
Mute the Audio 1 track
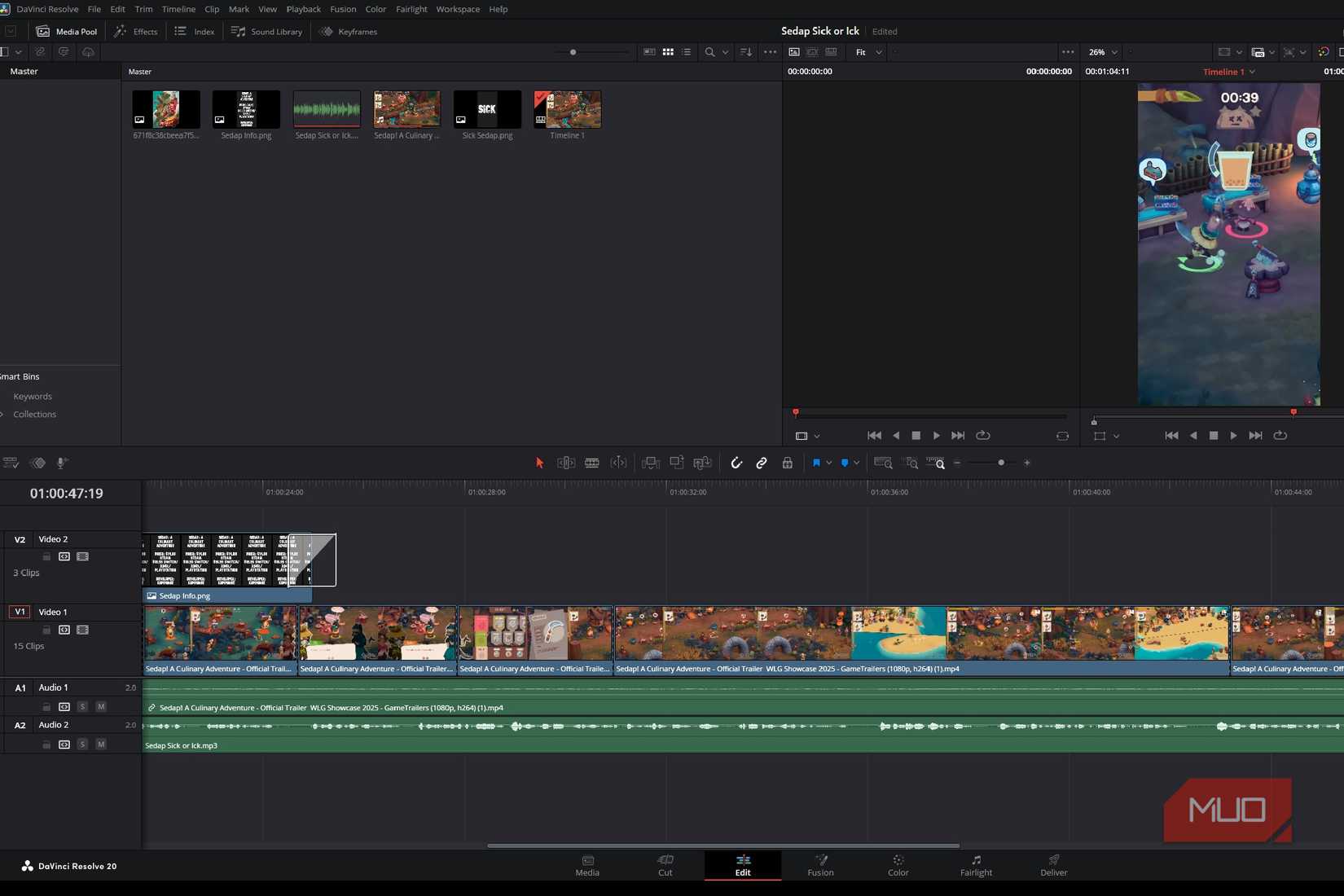tap(101, 706)
